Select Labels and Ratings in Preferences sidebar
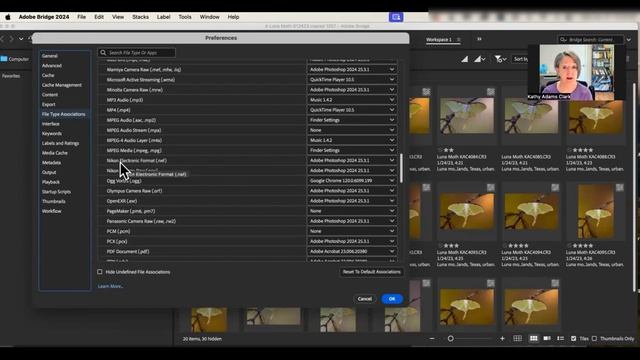Image resolution: width=640 pixels, height=360 pixels. coord(60,143)
